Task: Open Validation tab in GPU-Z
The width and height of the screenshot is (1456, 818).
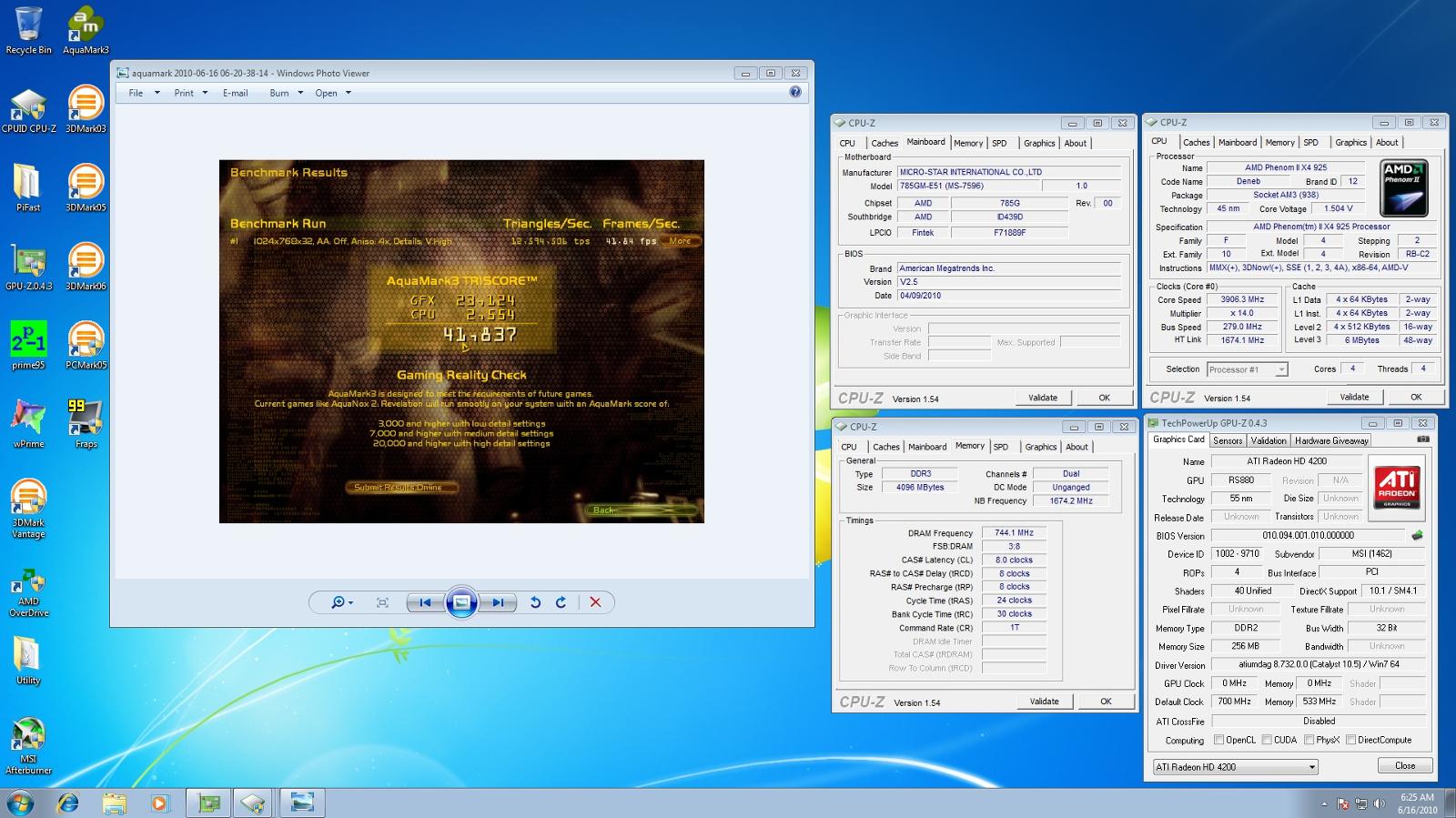Action: click(x=1268, y=440)
